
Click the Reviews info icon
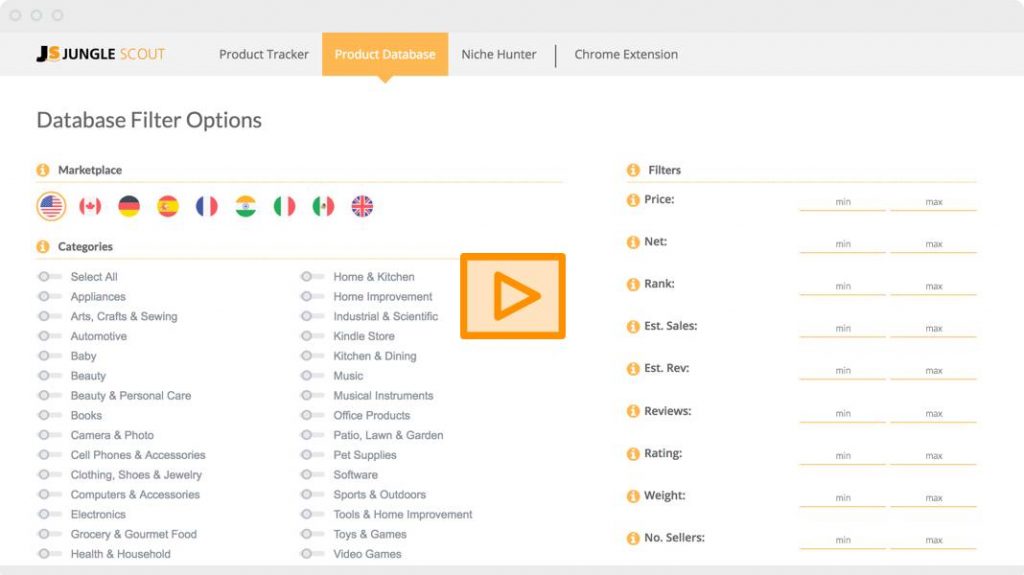pos(633,411)
